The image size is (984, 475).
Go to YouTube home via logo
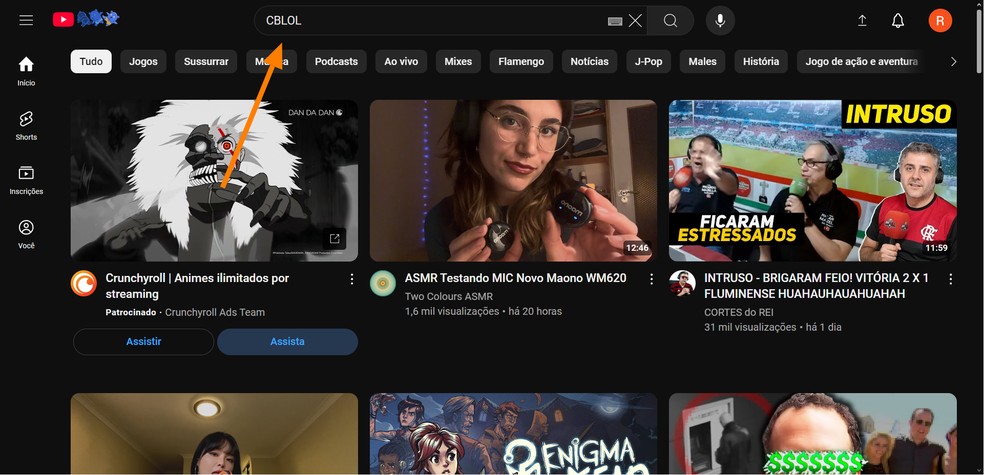[x=85, y=19]
